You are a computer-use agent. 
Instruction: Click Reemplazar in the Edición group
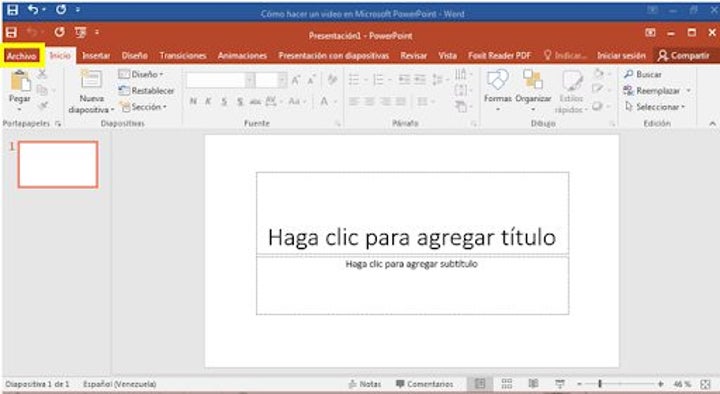(x=652, y=90)
